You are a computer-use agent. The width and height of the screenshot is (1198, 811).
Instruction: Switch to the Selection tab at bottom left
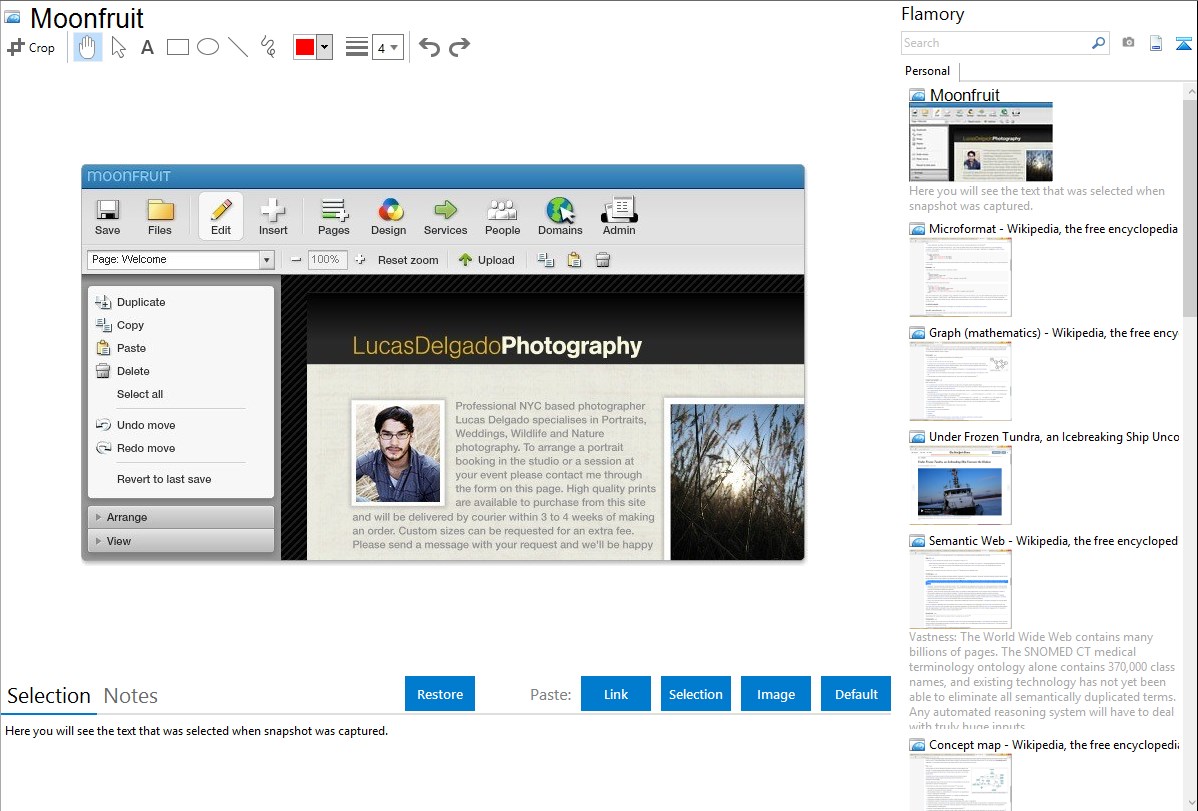point(49,696)
